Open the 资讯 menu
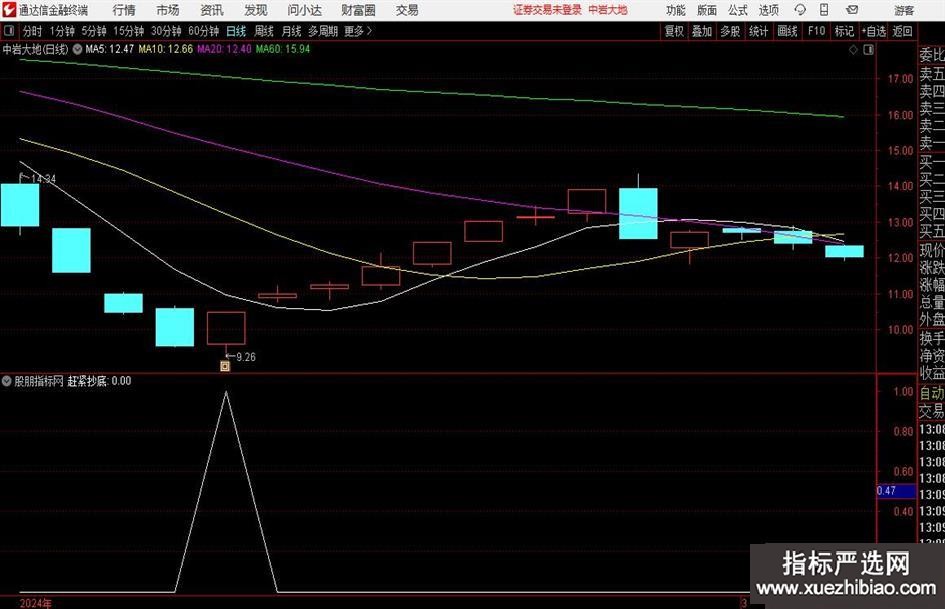The height and width of the screenshot is (609, 945). pos(212,10)
